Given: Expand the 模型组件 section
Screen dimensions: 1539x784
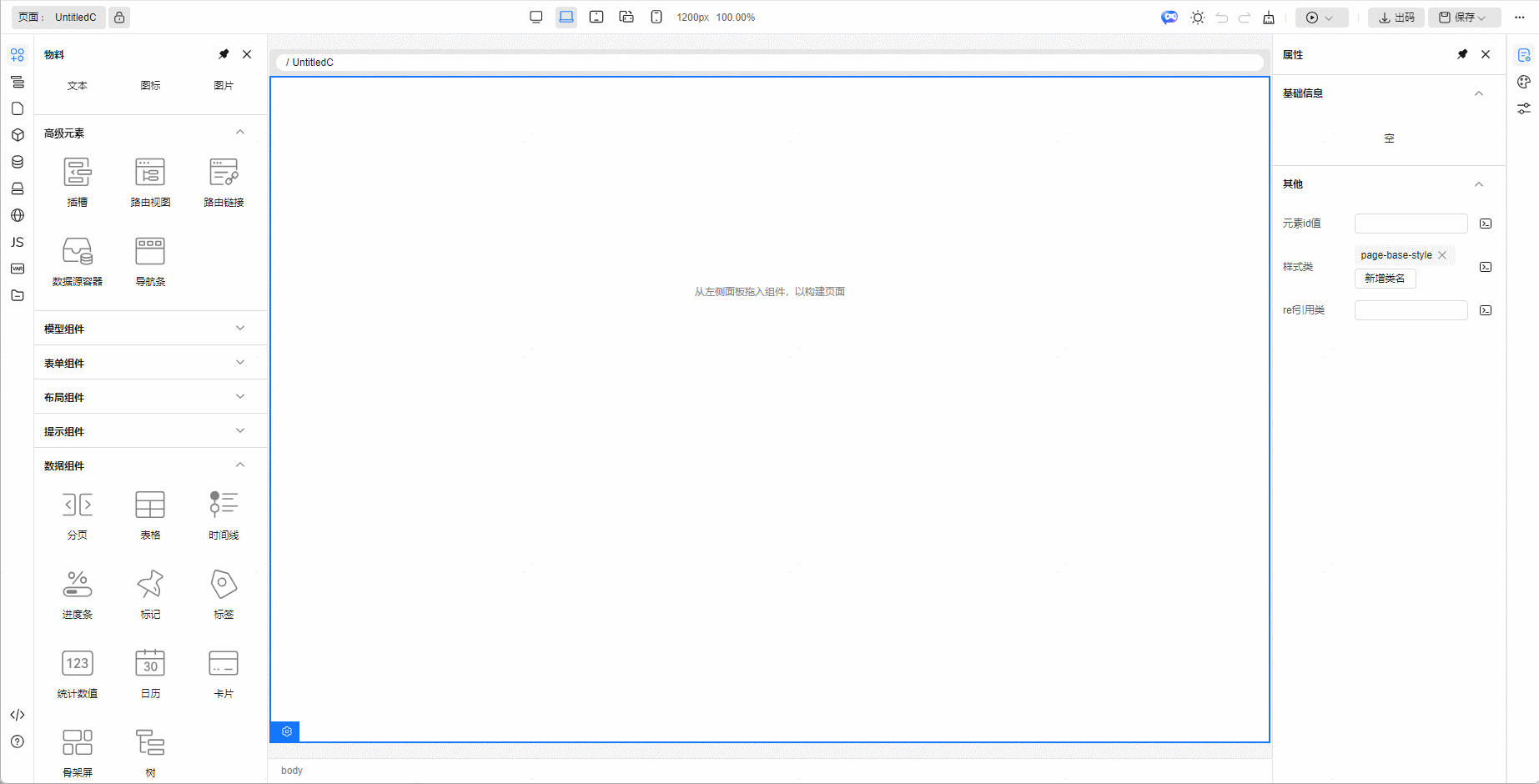Looking at the screenshot, I should pyautogui.click(x=240, y=329).
